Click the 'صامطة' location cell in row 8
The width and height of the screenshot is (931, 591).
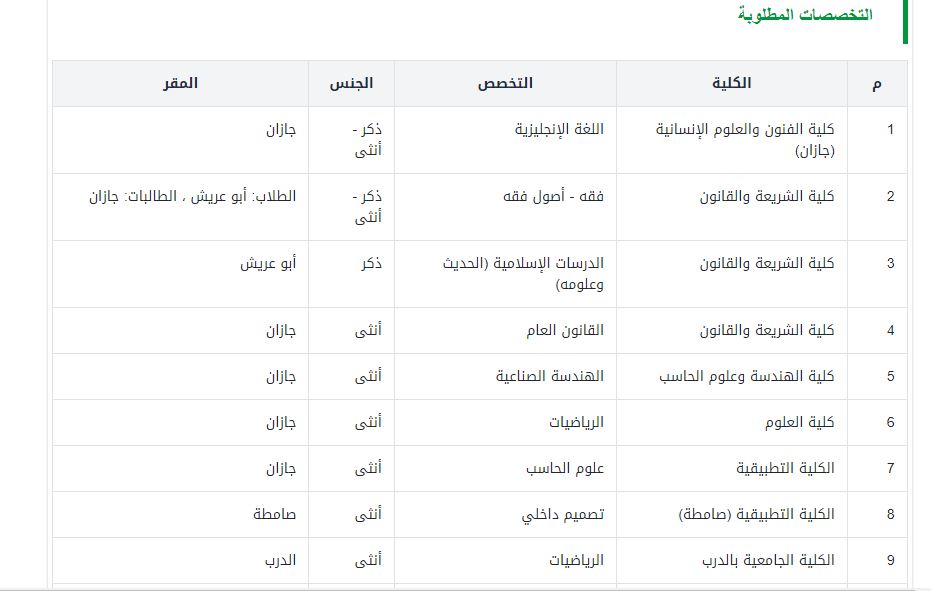[x=274, y=514]
